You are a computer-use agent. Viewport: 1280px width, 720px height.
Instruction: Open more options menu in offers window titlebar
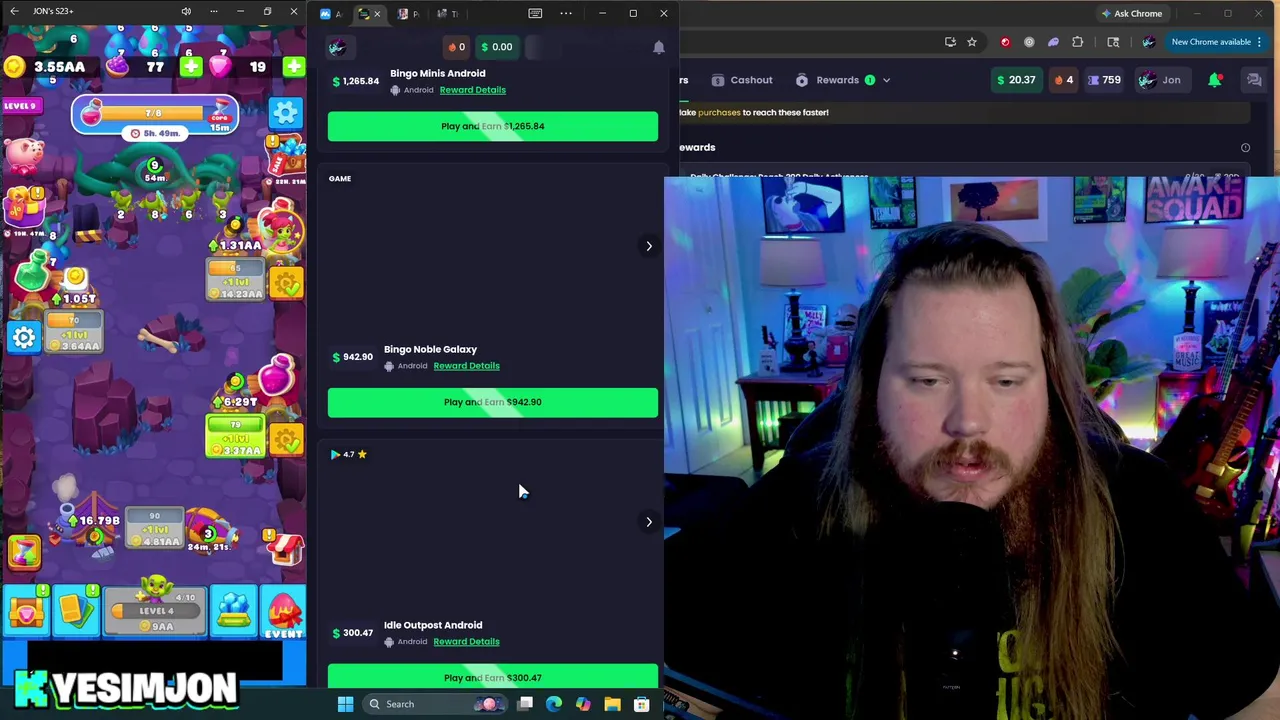pyautogui.click(x=566, y=13)
